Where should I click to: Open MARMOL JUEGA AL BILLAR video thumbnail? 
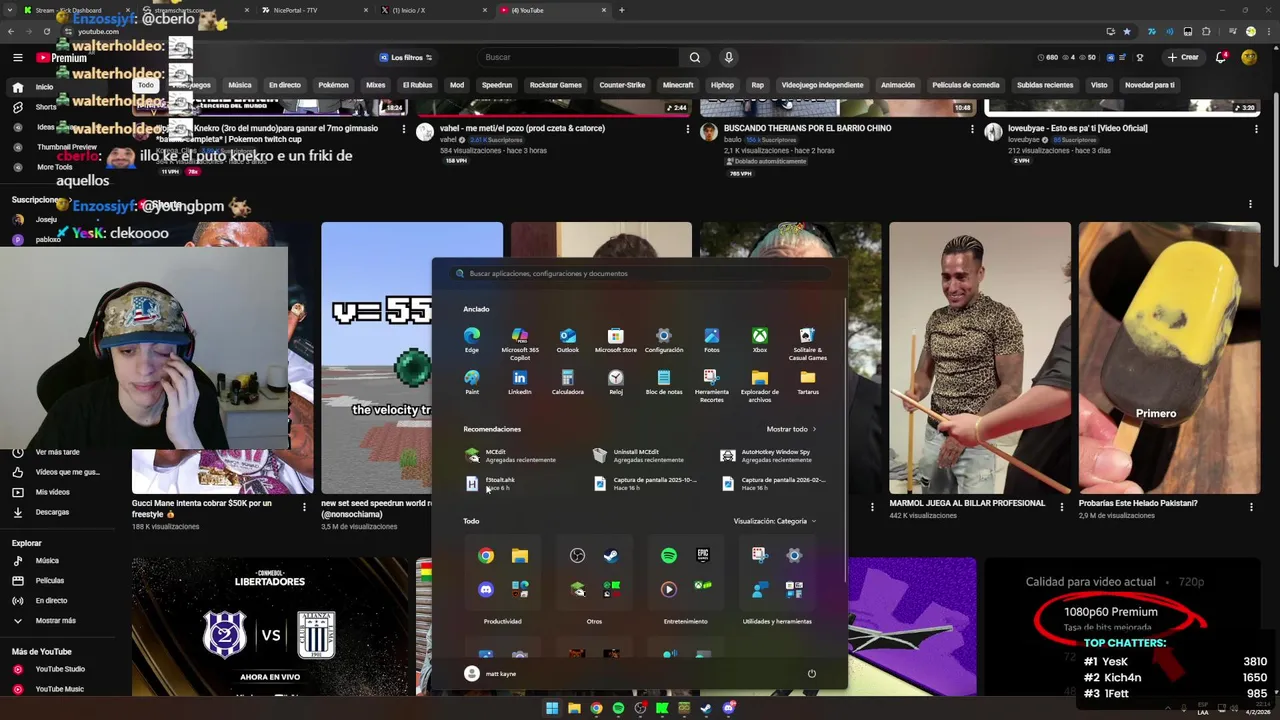pyautogui.click(x=980, y=358)
